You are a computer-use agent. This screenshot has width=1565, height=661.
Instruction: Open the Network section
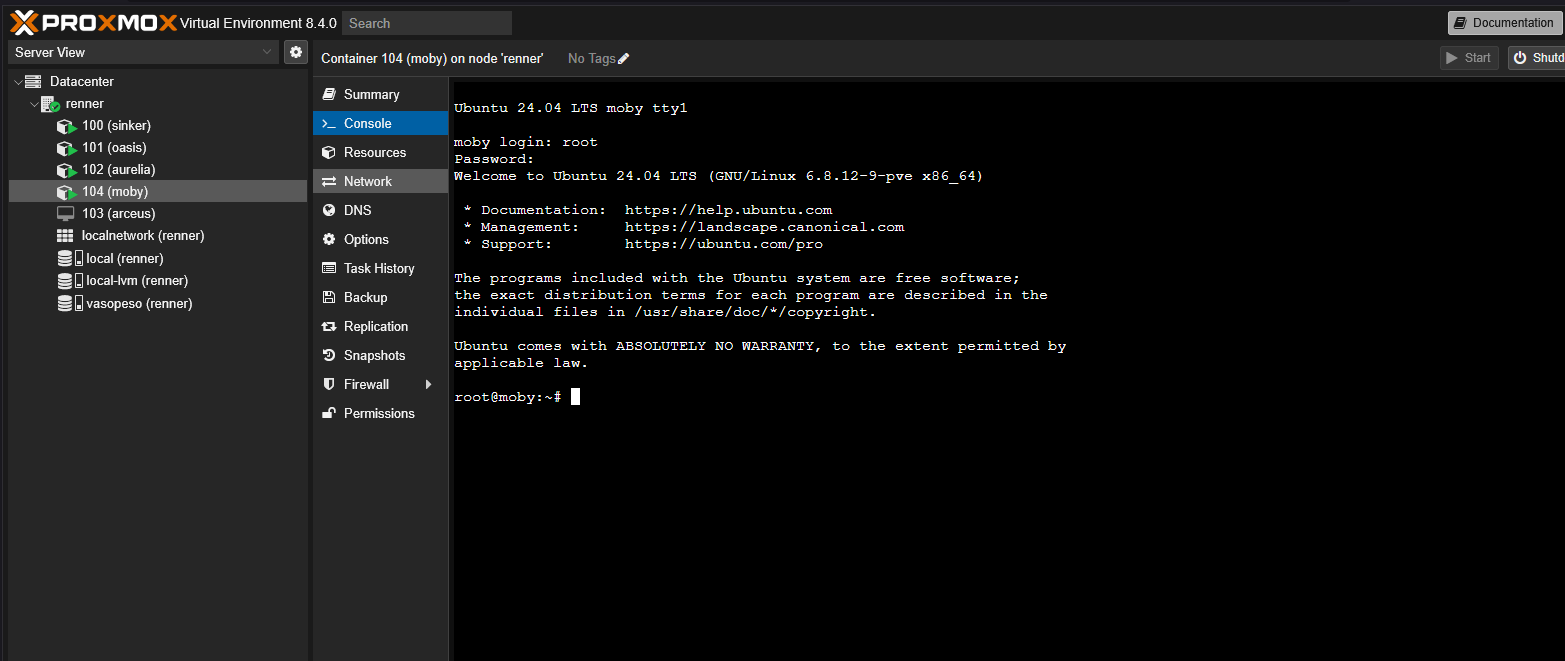click(380, 181)
